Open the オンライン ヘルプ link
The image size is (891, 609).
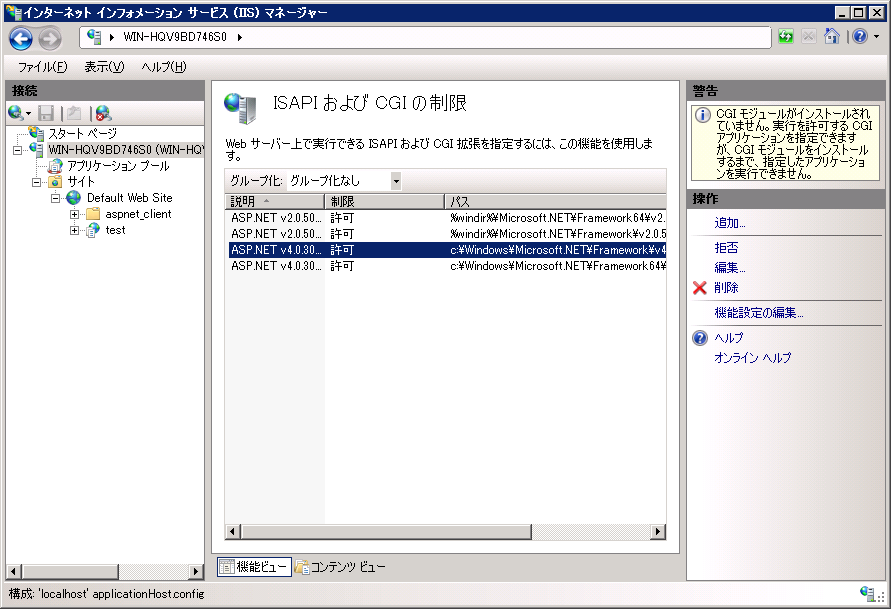(x=752, y=358)
